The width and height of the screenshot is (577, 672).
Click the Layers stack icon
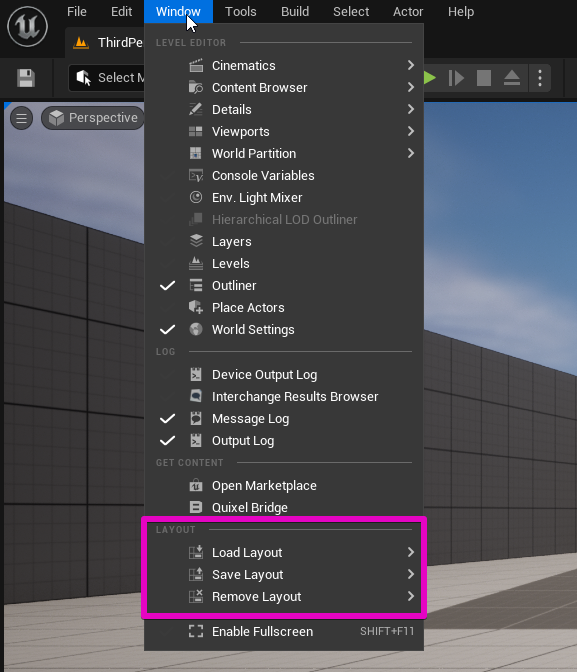tap(196, 241)
